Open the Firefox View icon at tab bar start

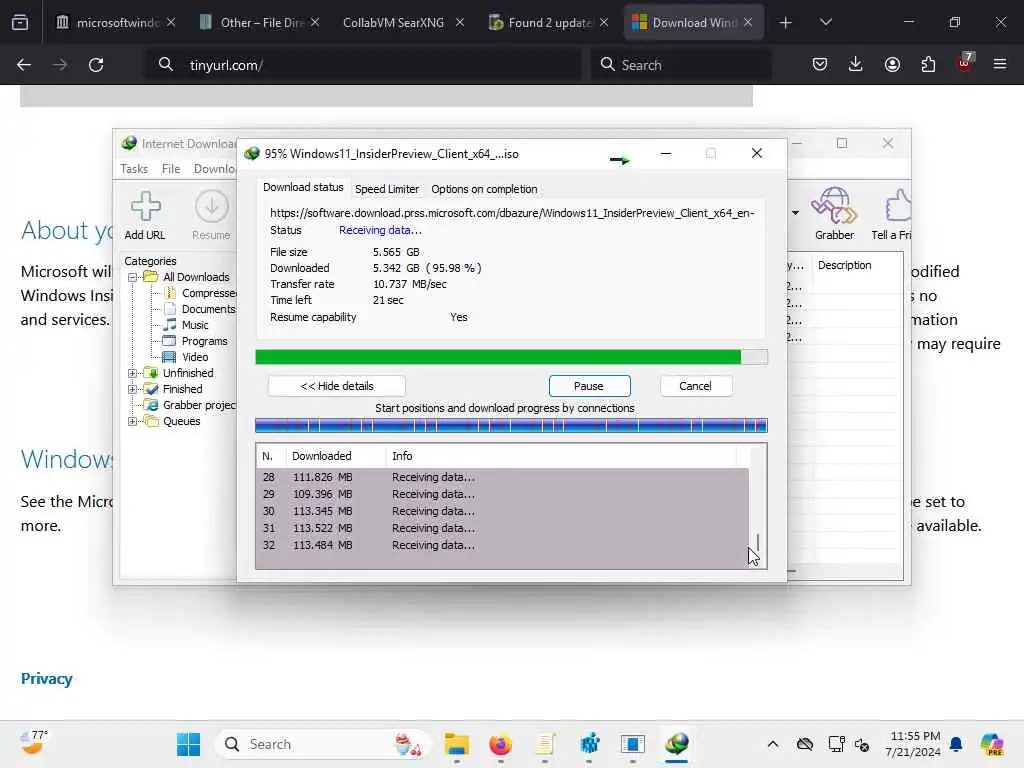coord(20,23)
